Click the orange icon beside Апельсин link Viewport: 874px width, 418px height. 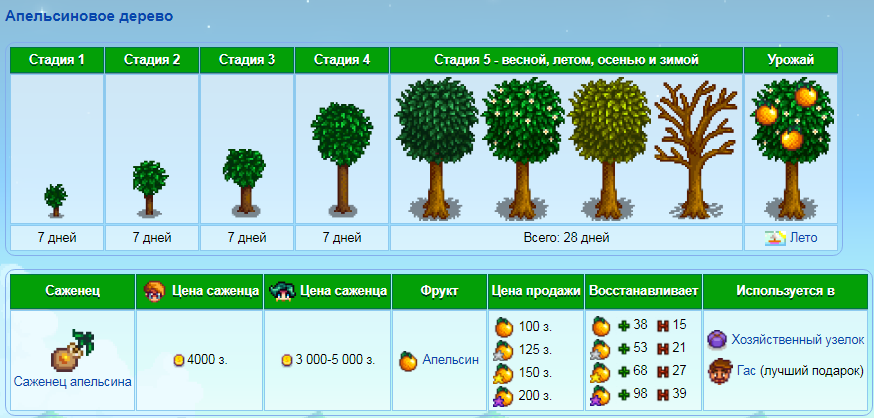coord(408,361)
